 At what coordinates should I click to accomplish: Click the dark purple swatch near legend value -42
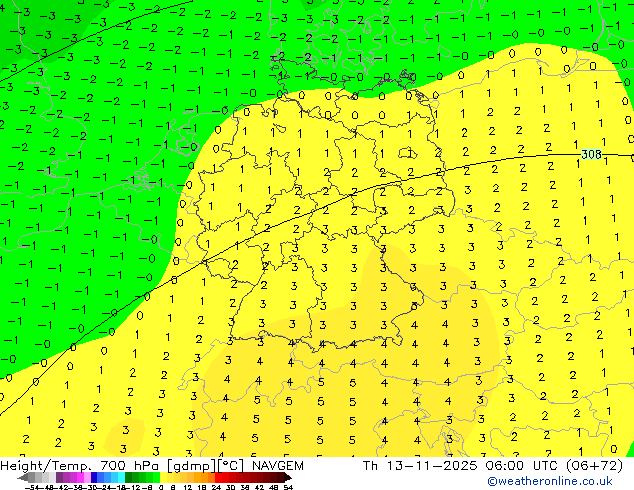pos(59,478)
